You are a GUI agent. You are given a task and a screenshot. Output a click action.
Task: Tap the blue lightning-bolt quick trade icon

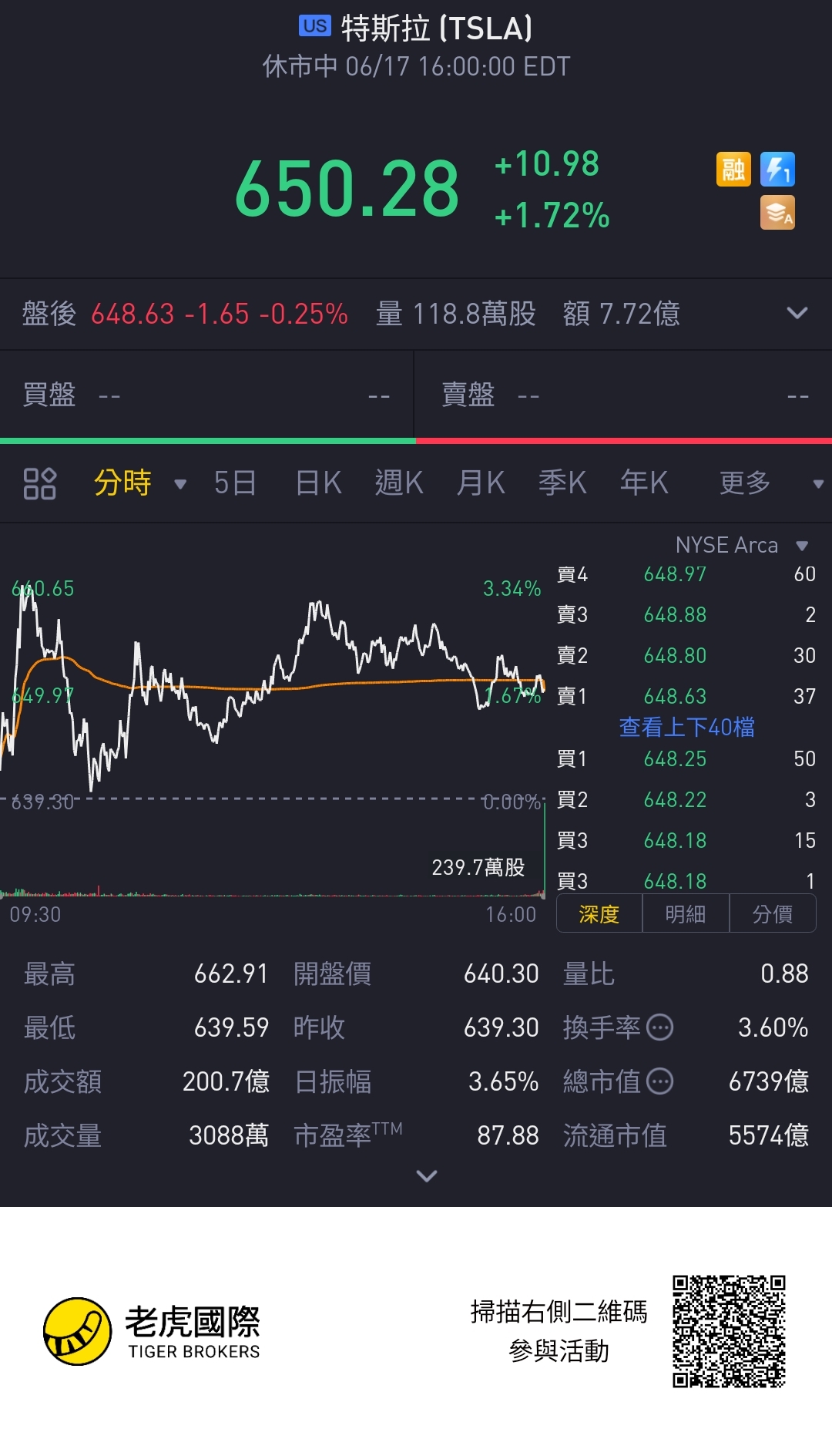777,170
